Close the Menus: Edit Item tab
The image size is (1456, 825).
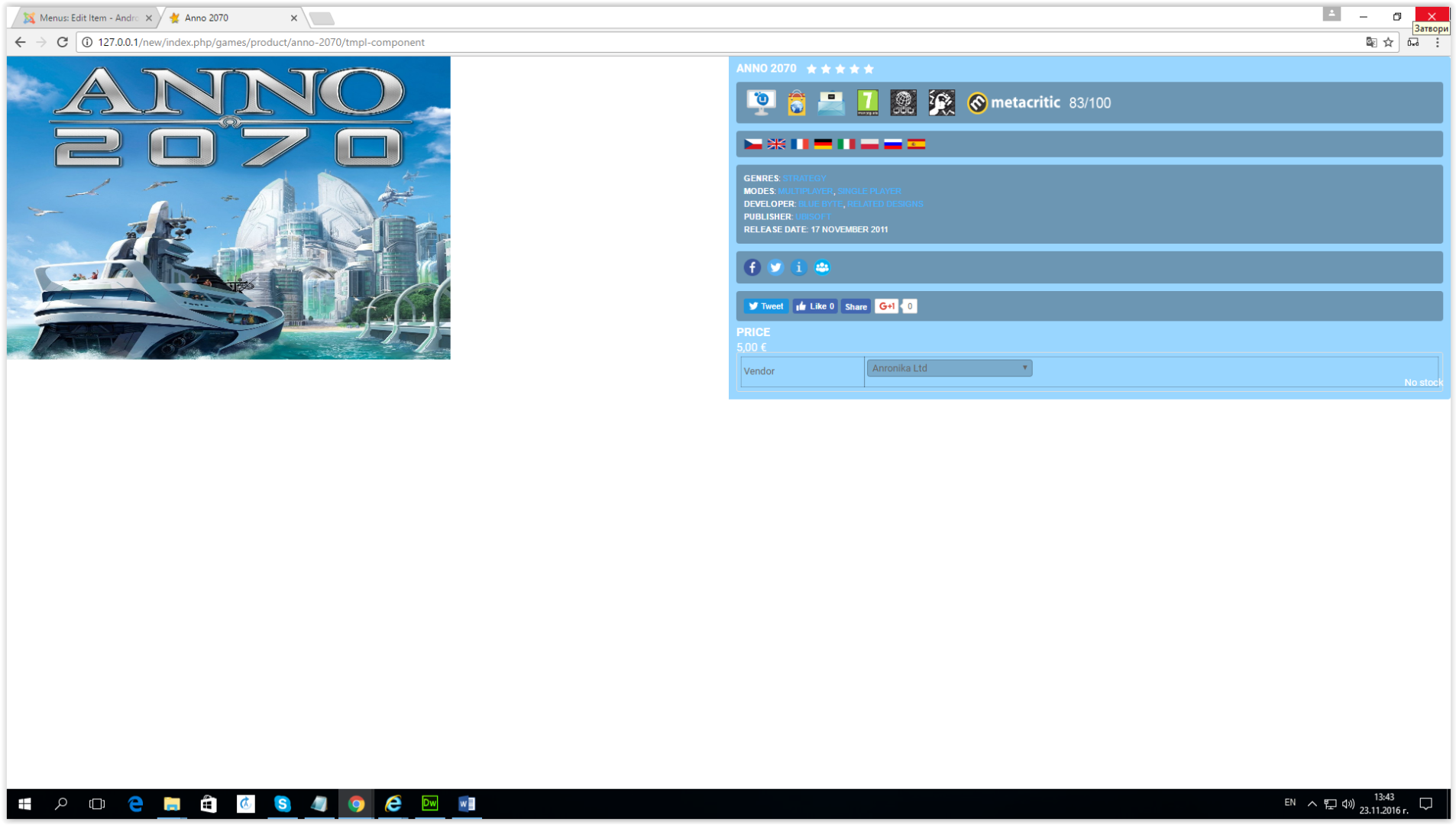click(148, 18)
